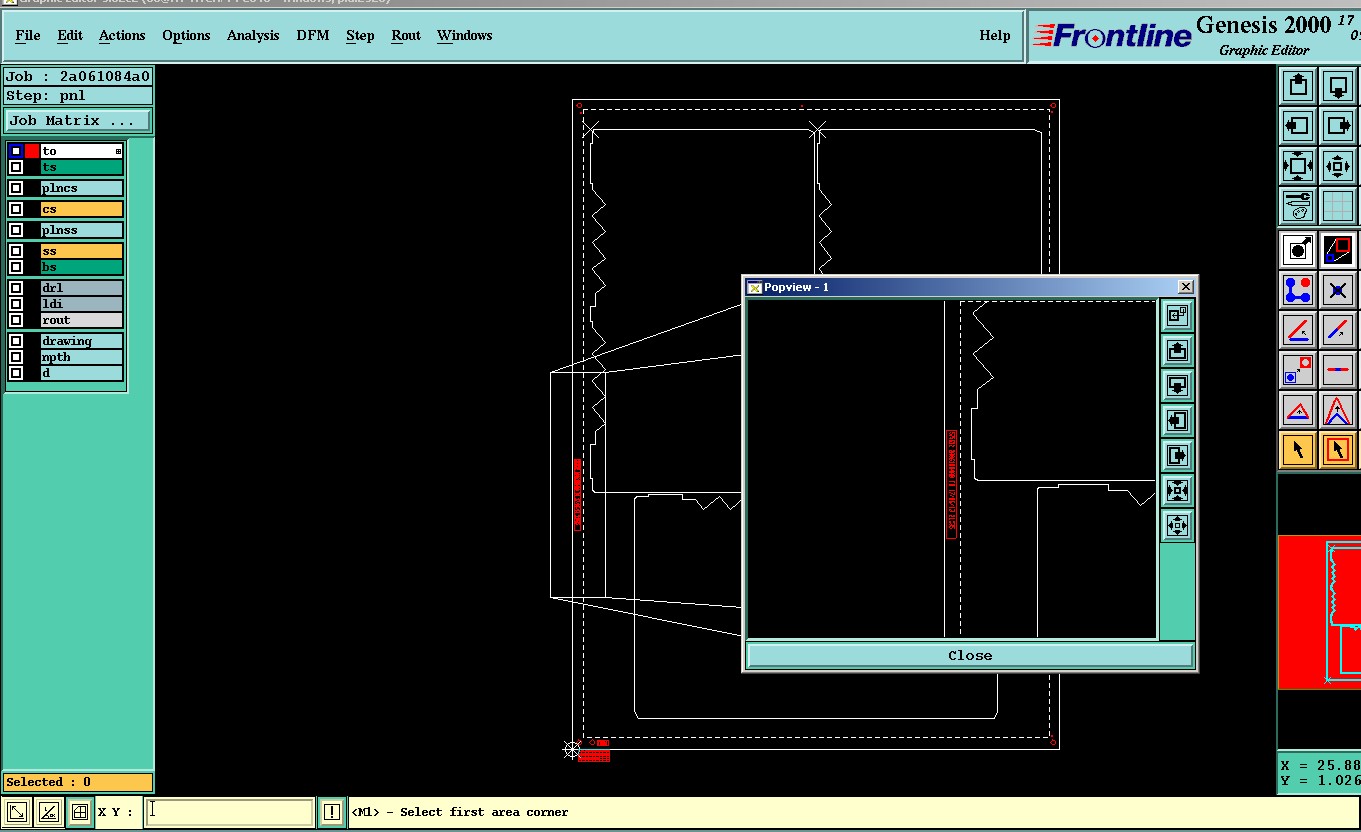Click the diagonal-line coordinate mode icon at bottom-left
1361x832 pixels.
[x=48, y=812]
